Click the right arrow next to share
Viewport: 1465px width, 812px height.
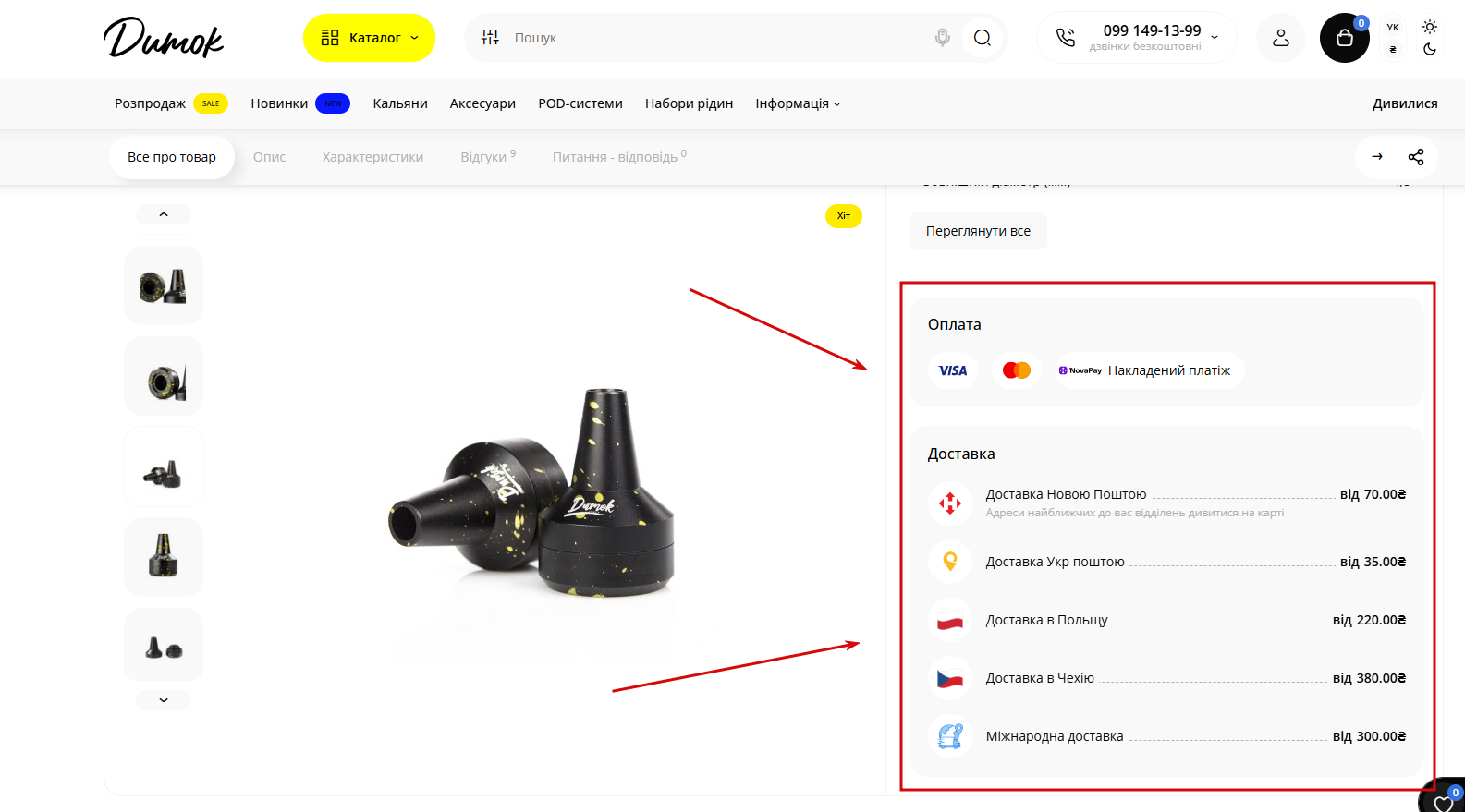click(1377, 157)
